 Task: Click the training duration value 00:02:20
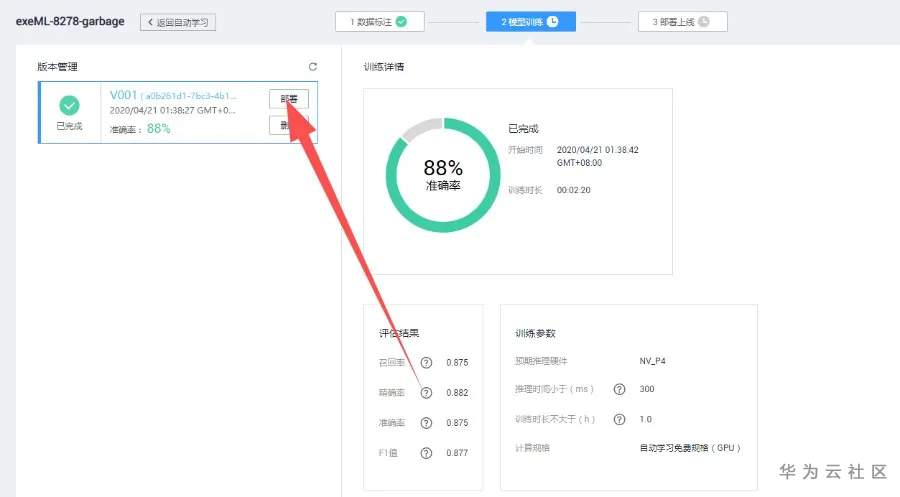573,190
